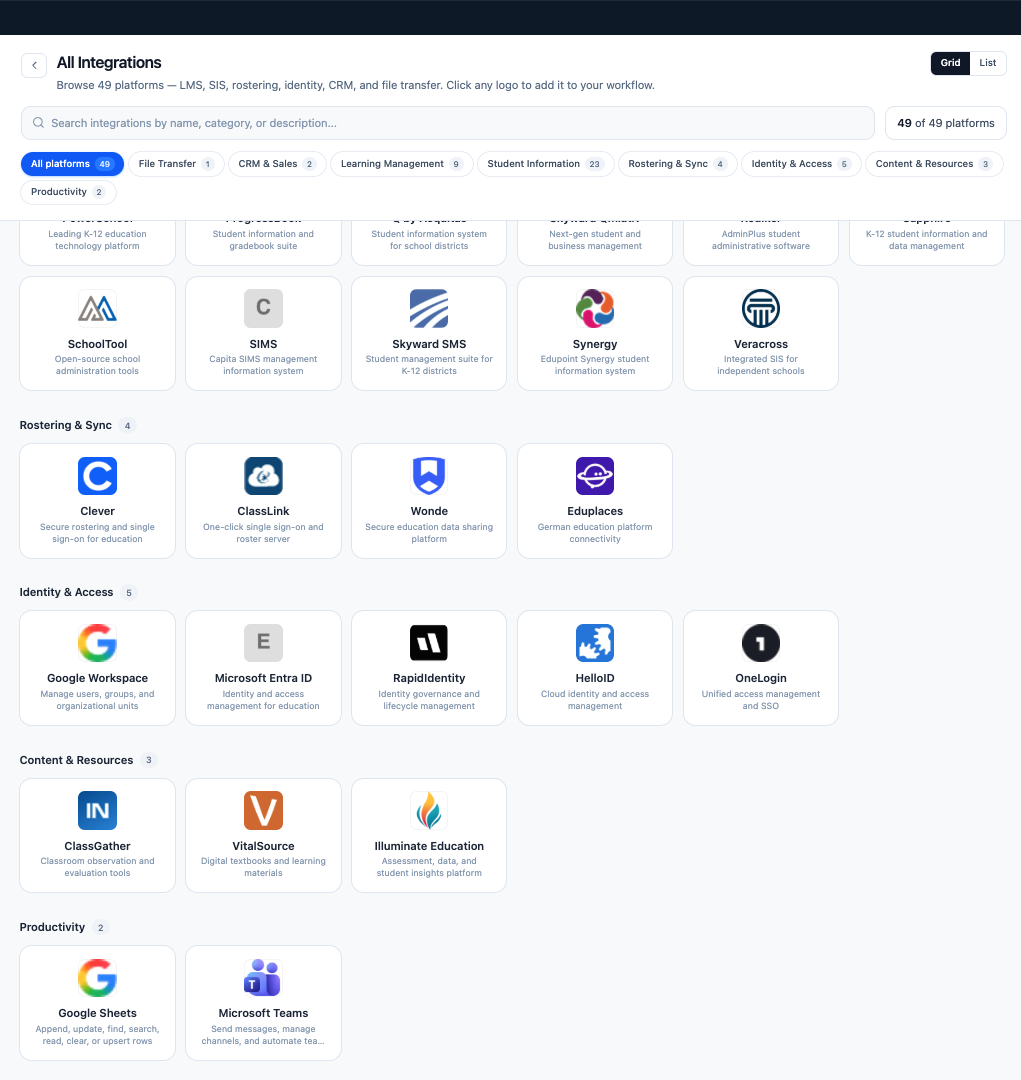Click the Productivity section heading

click(x=52, y=927)
